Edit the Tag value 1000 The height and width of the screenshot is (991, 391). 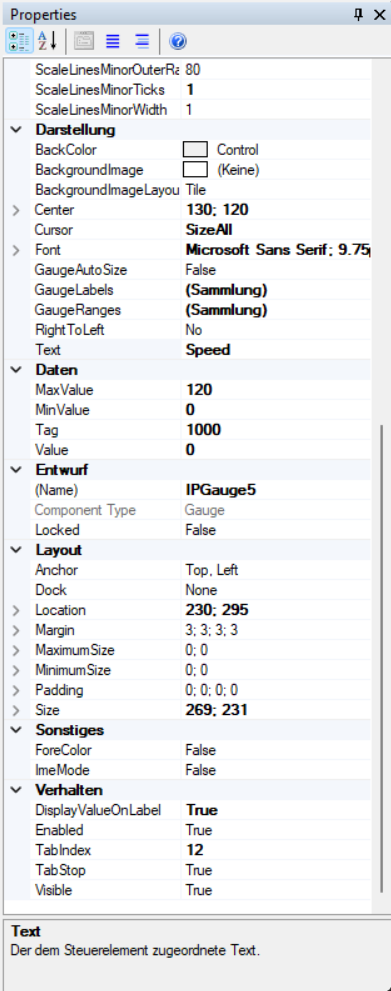pos(203,430)
